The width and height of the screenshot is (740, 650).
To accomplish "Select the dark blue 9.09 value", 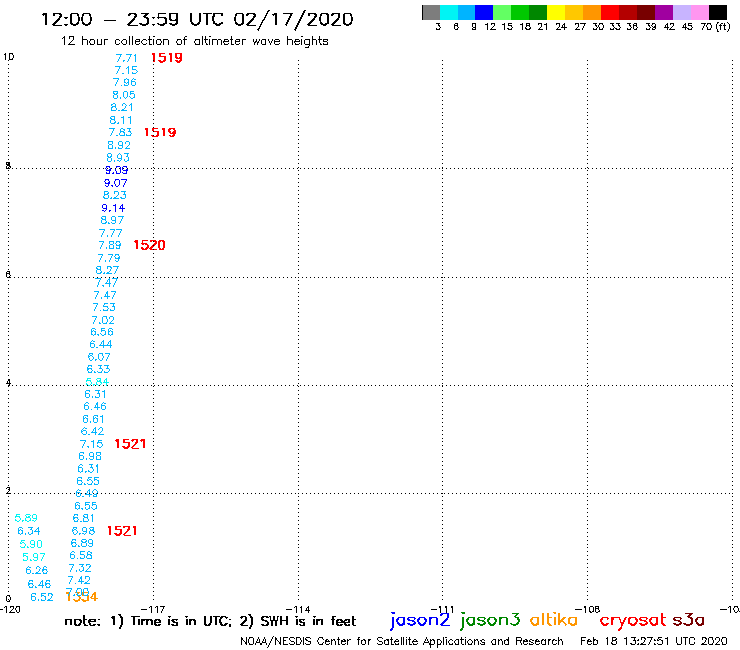I will coord(116,170).
